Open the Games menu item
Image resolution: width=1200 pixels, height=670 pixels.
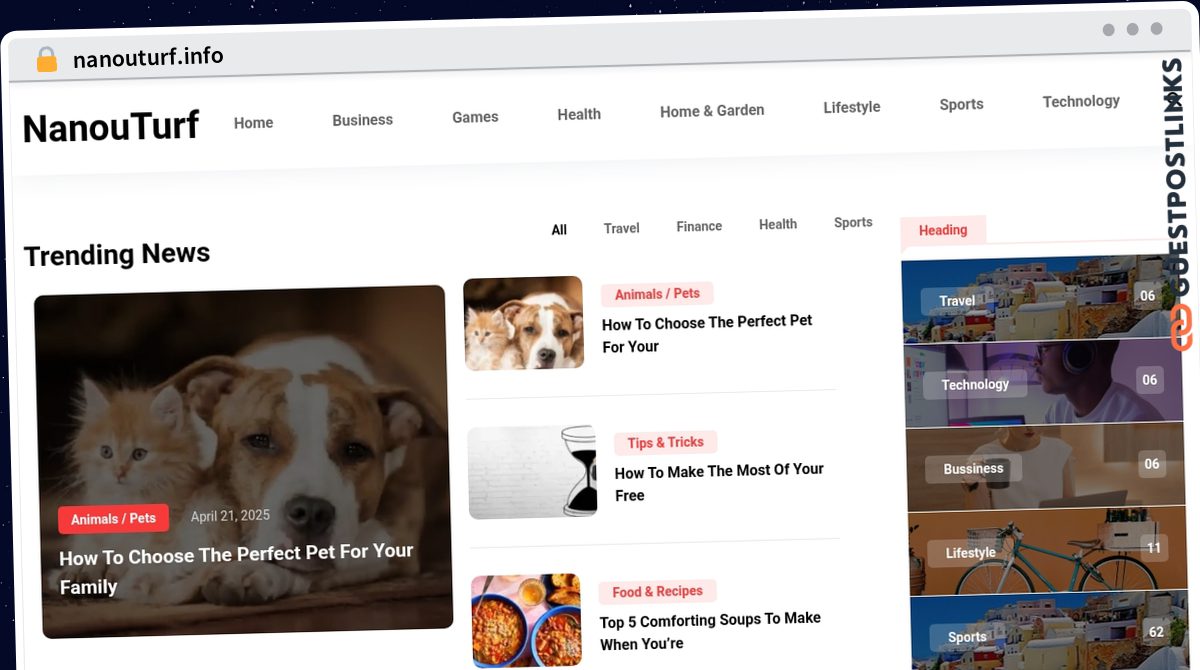[x=475, y=117]
